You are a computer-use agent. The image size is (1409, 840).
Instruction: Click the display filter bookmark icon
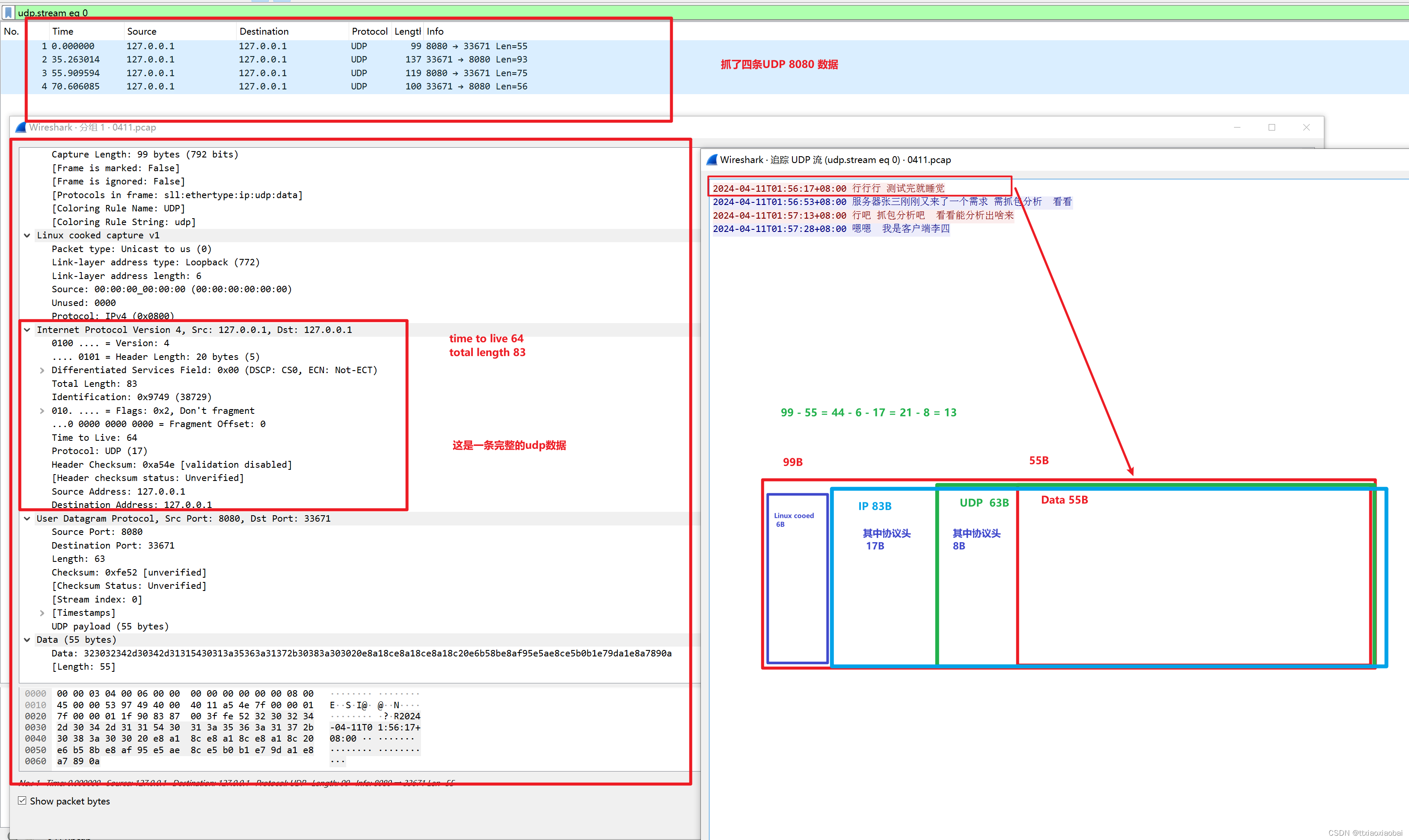(8, 12)
